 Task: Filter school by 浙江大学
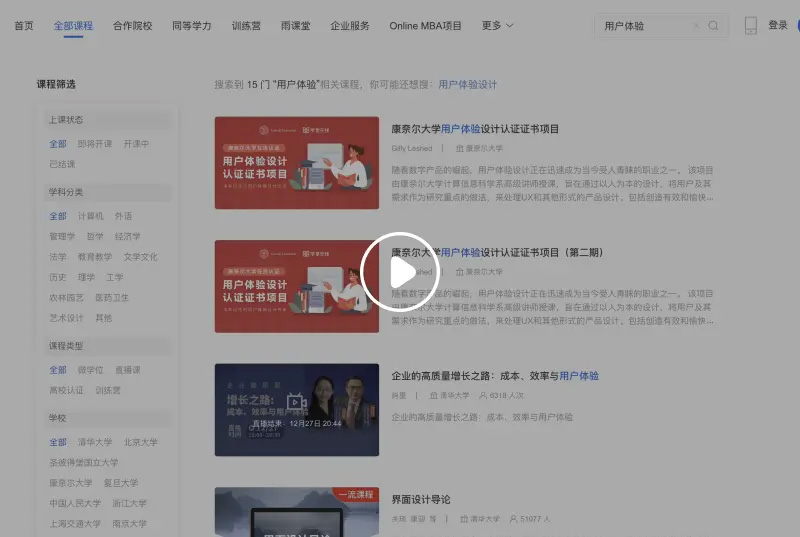point(129,504)
